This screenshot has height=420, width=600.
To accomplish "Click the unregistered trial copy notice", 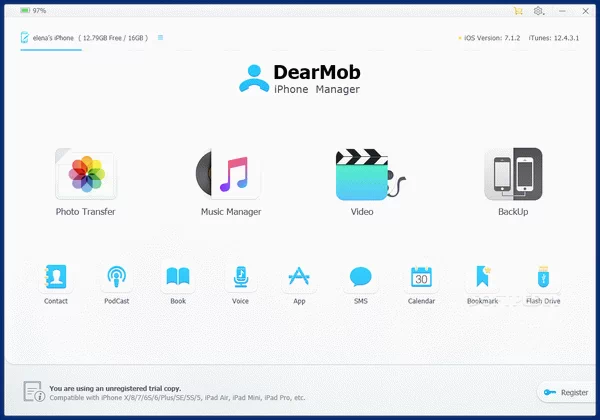I will pyautogui.click(x=115, y=388).
